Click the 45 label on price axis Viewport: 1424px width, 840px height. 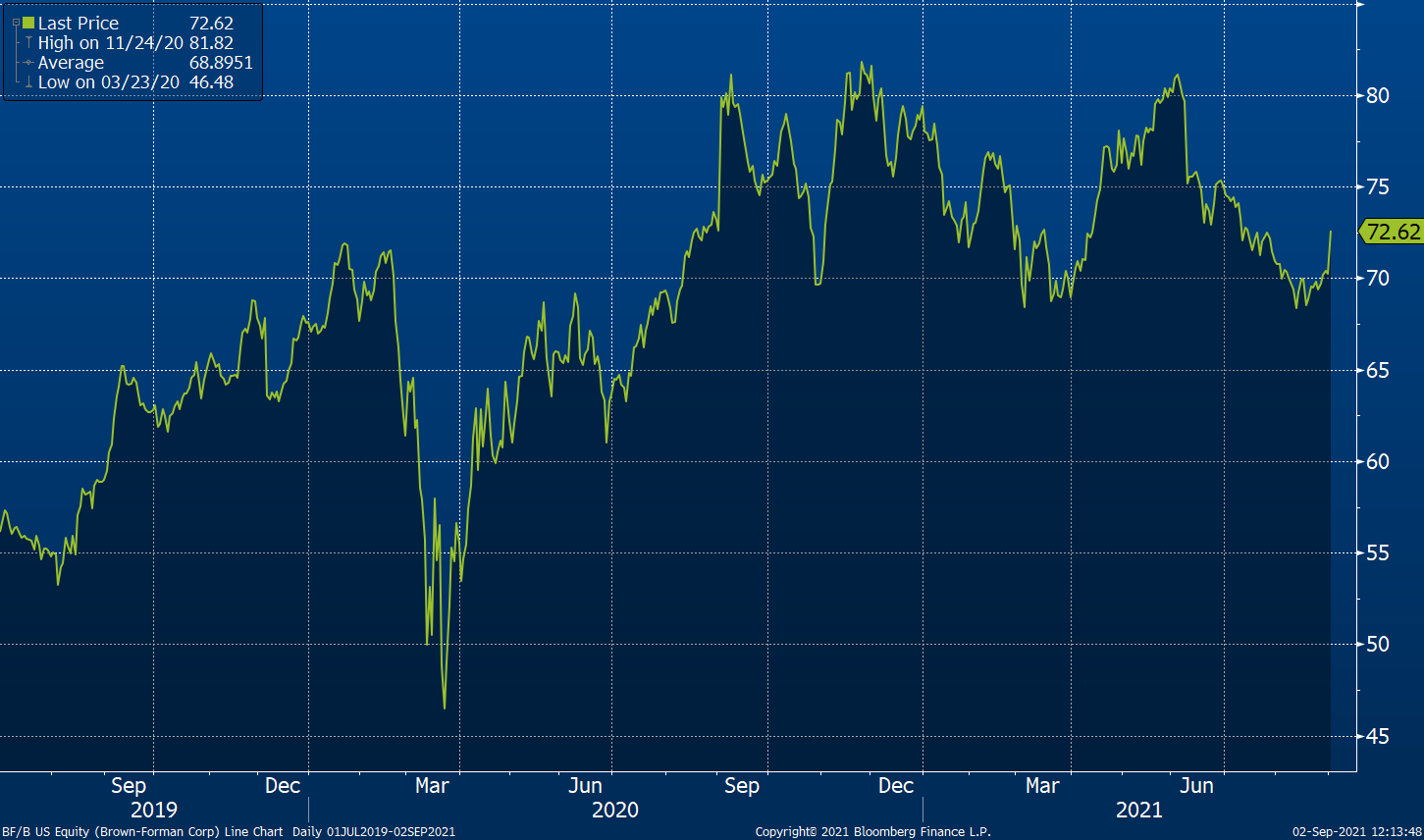pos(1378,736)
